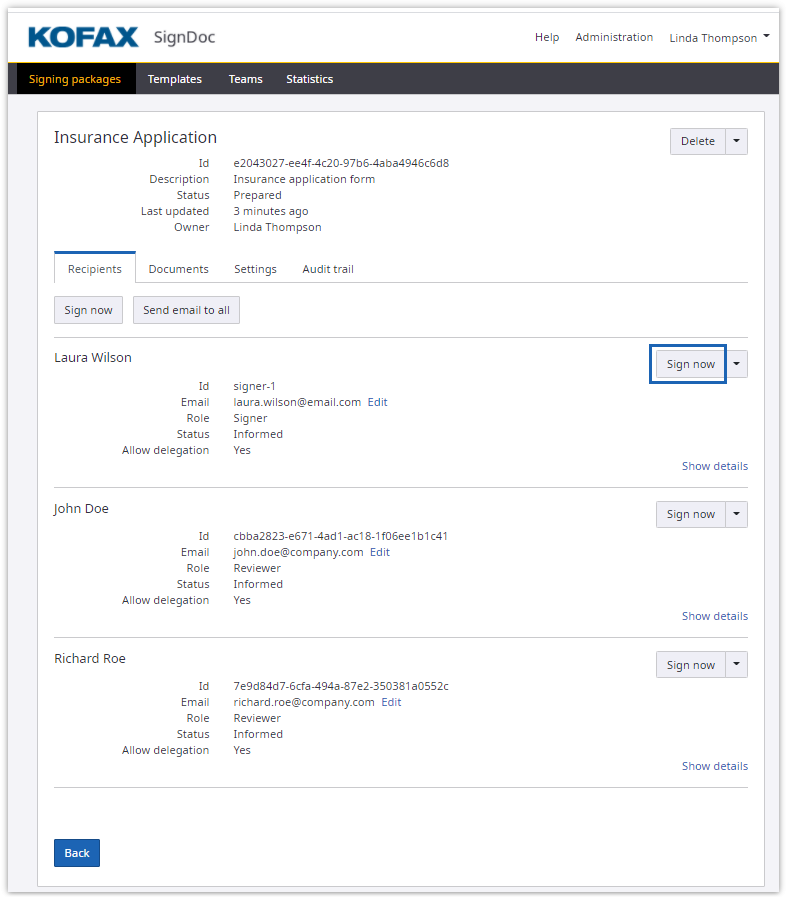
Task: Open the Statistics page
Action: (309, 79)
